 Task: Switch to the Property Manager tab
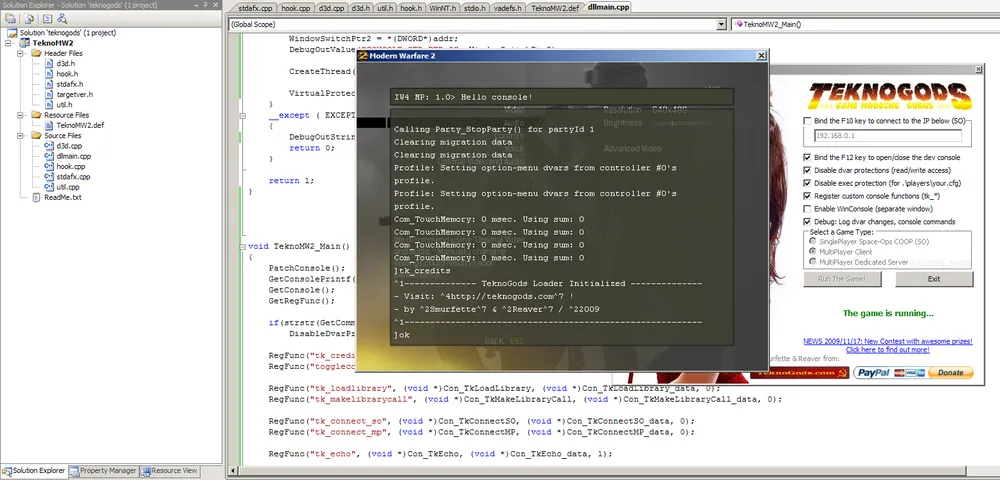pos(107,470)
